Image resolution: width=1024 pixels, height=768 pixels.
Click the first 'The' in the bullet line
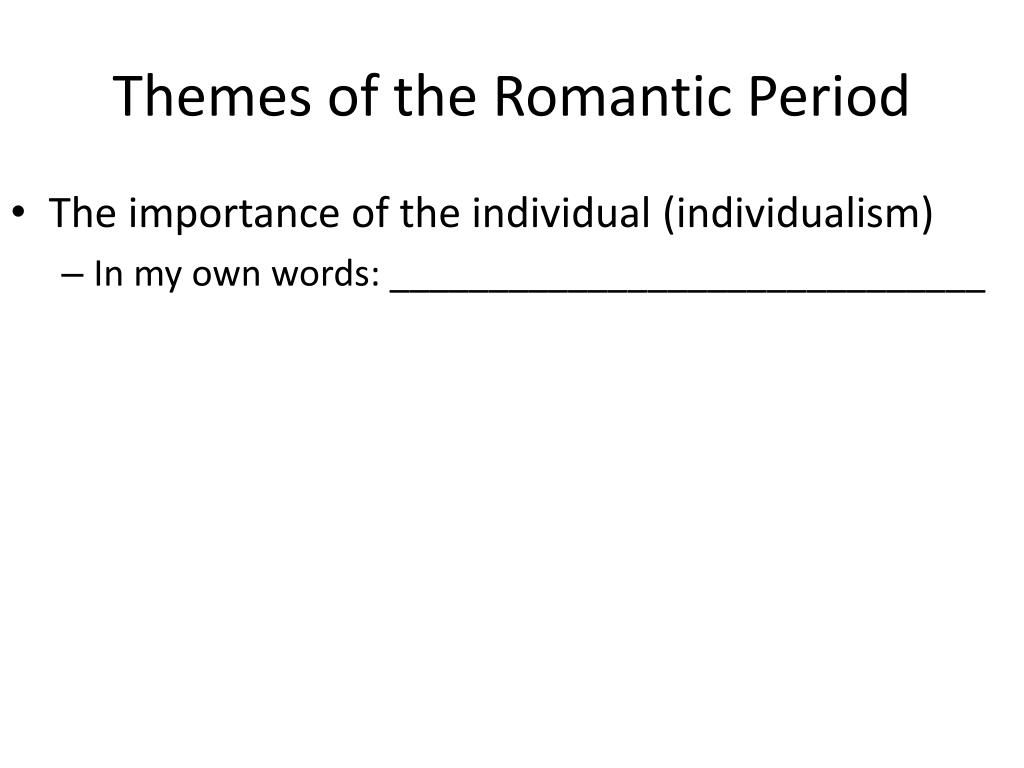pyautogui.click(x=82, y=213)
